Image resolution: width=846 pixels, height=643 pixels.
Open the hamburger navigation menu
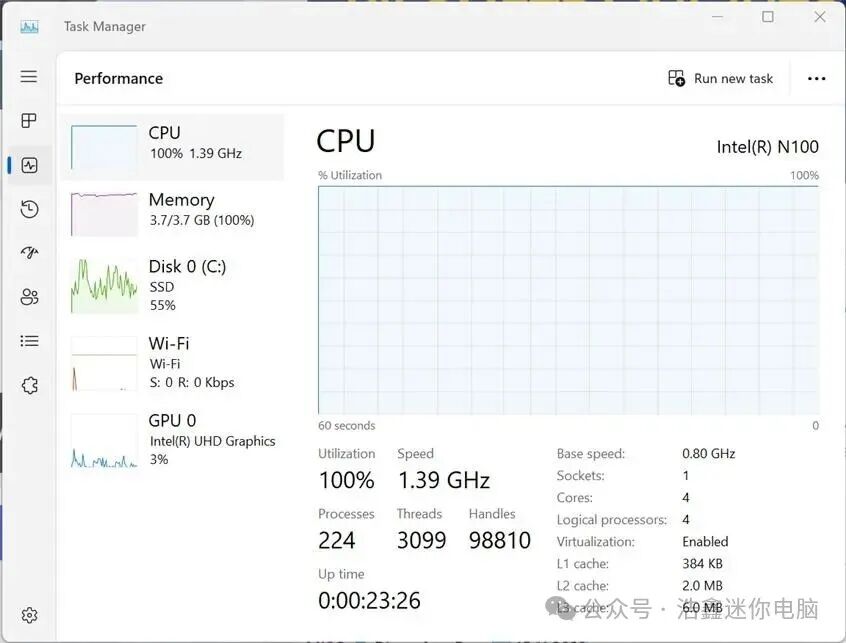(x=29, y=76)
